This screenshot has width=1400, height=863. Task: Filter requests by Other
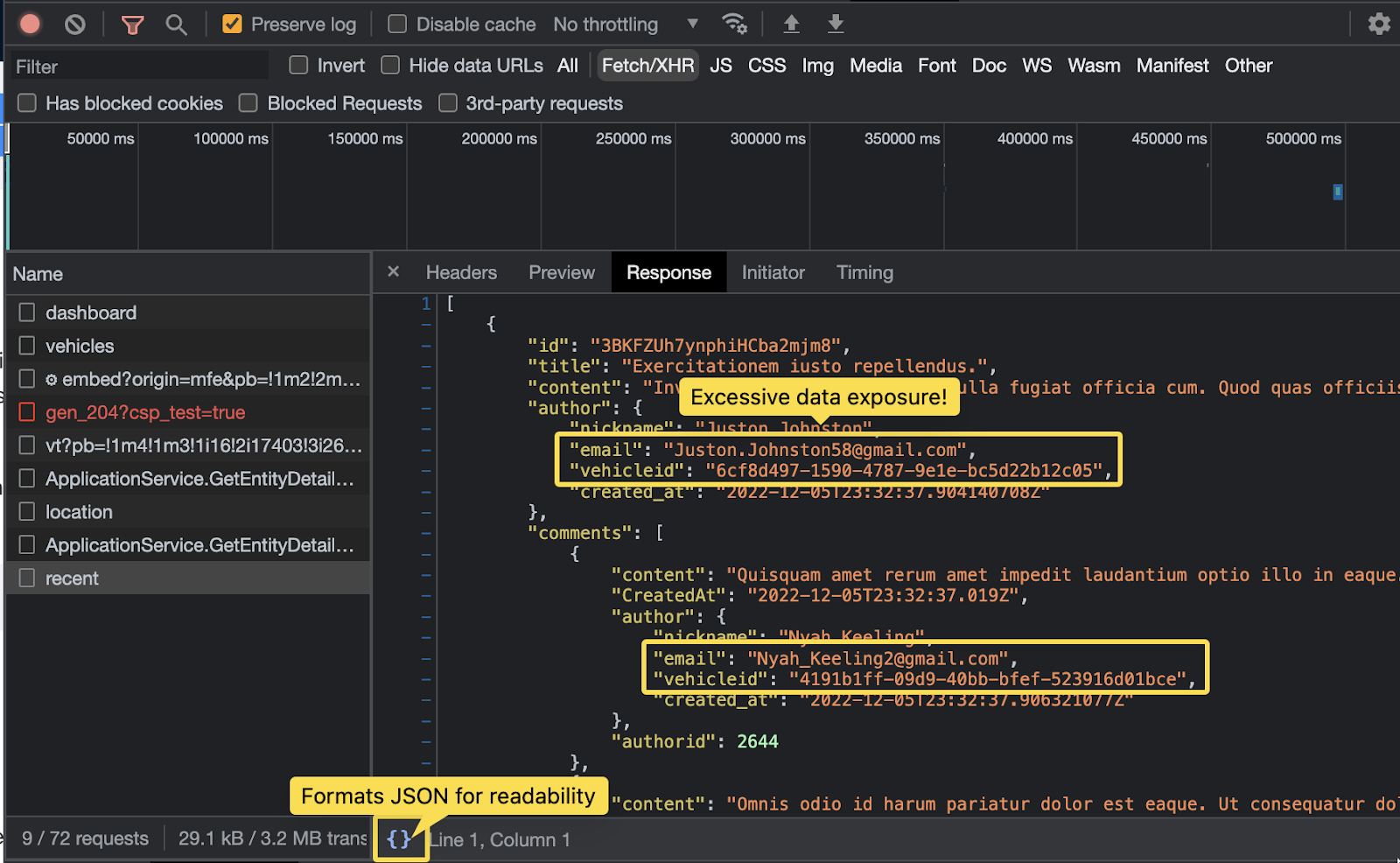(1249, 66)
